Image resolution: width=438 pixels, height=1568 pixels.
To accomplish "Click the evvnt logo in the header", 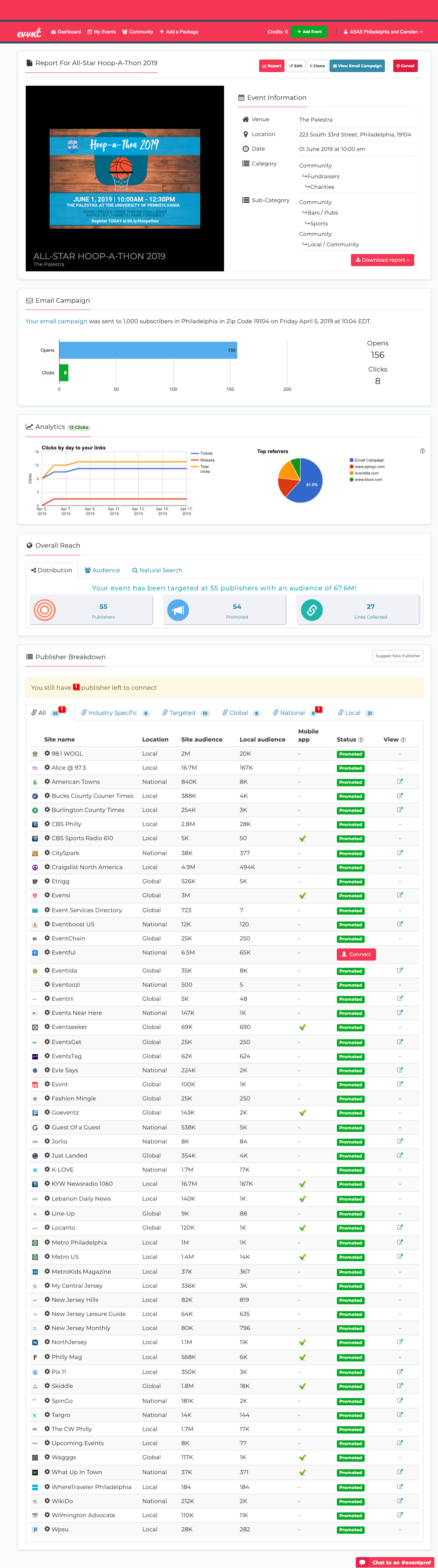I will coord(29,33).
